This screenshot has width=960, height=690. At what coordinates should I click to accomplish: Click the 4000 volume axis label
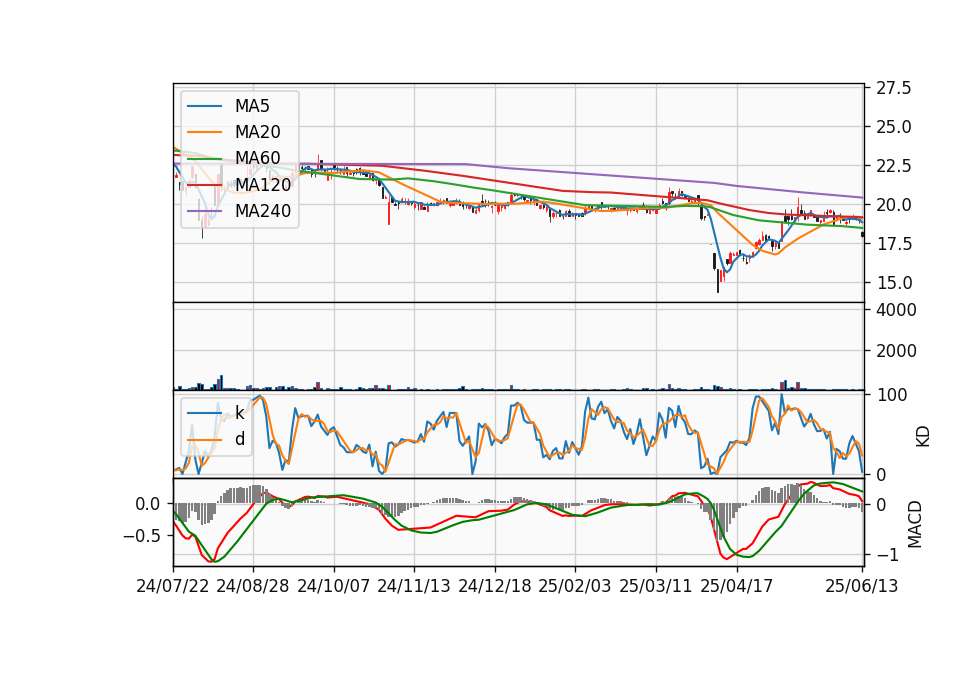pos(896,310)
